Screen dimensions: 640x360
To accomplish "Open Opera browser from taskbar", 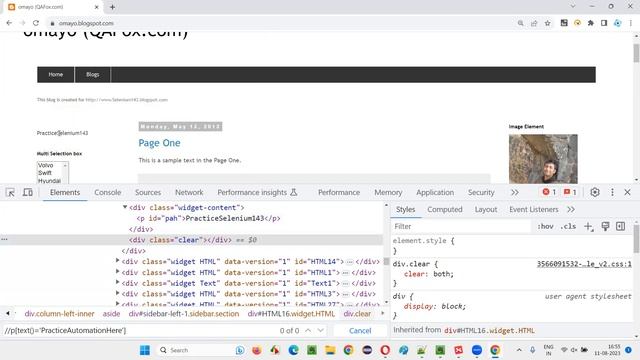I will coord(385,350).
